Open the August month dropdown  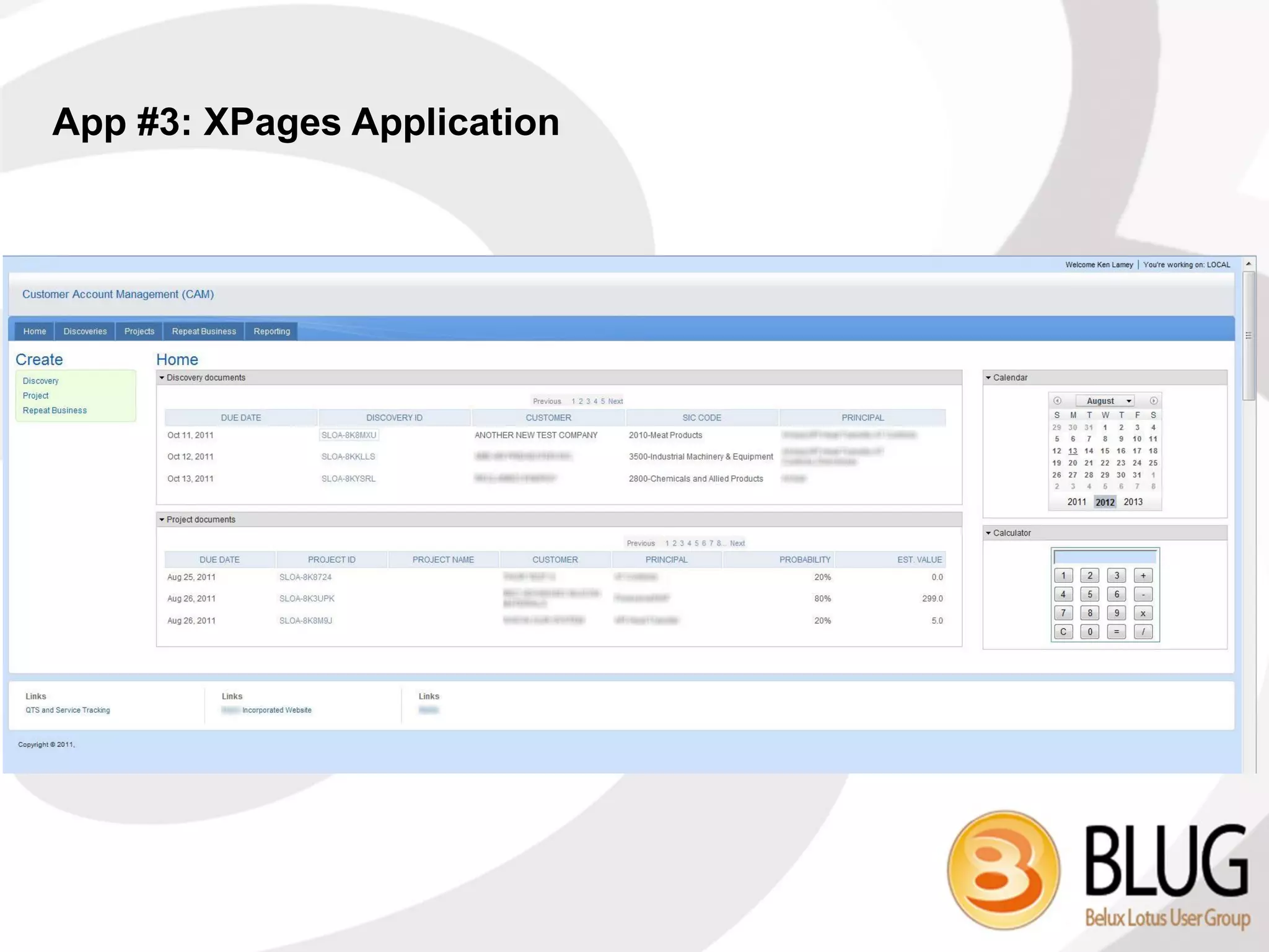1105,401
